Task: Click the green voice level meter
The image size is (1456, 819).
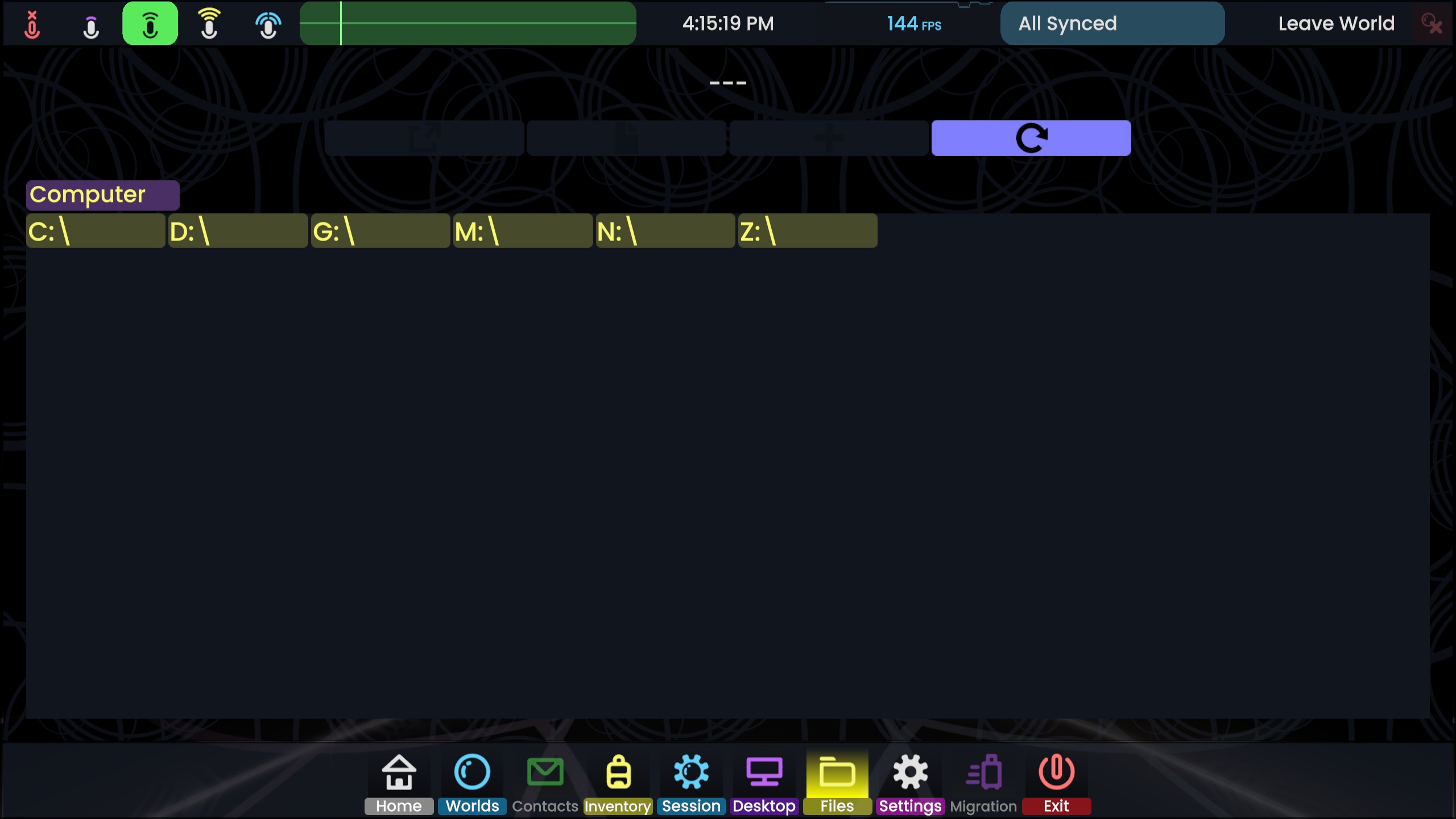Action: (x=468, y=24)
